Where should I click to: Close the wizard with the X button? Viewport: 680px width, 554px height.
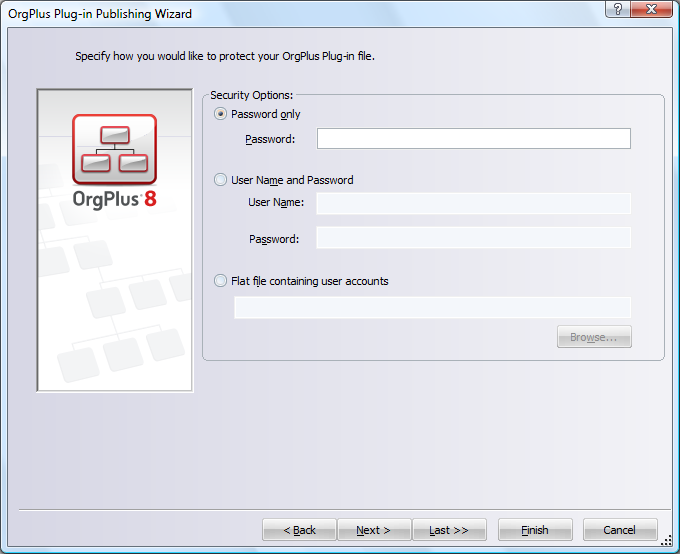[651, 9]
